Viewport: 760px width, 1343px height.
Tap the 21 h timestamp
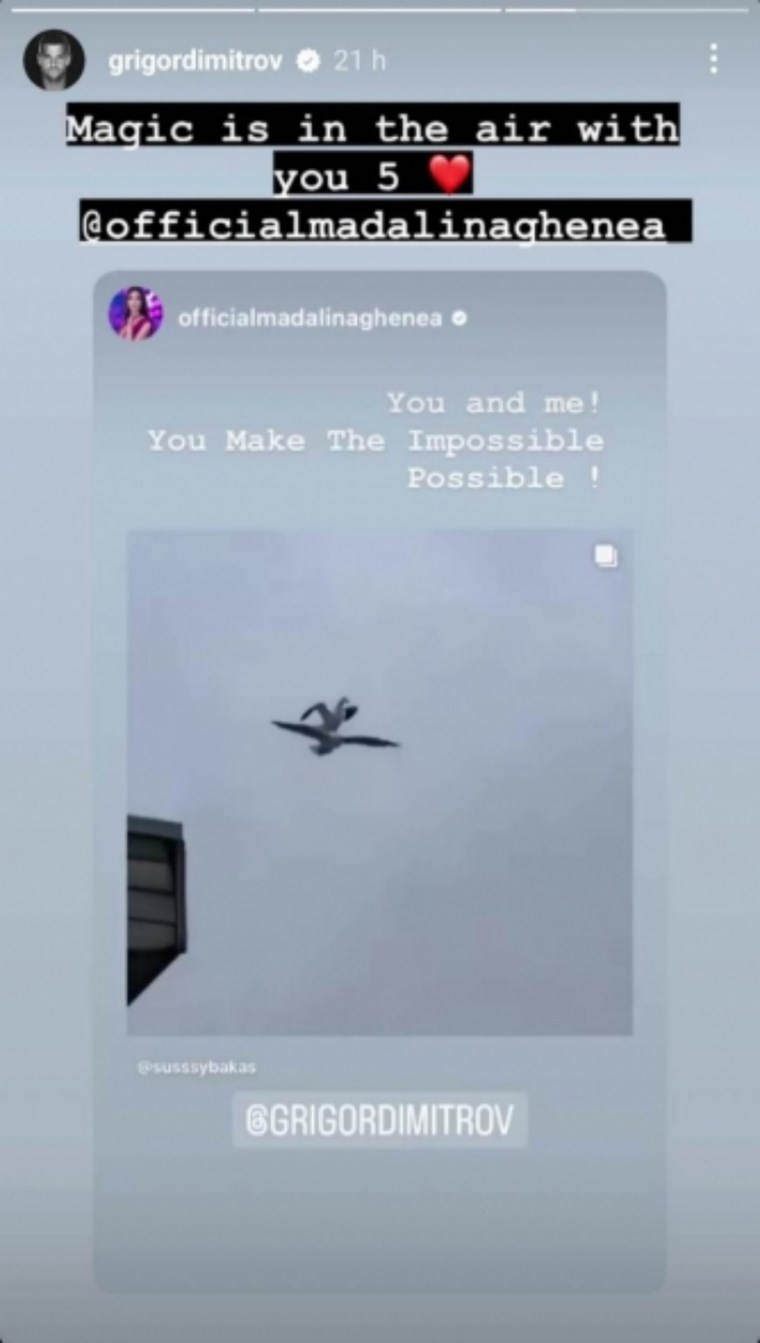coord(360,61)
